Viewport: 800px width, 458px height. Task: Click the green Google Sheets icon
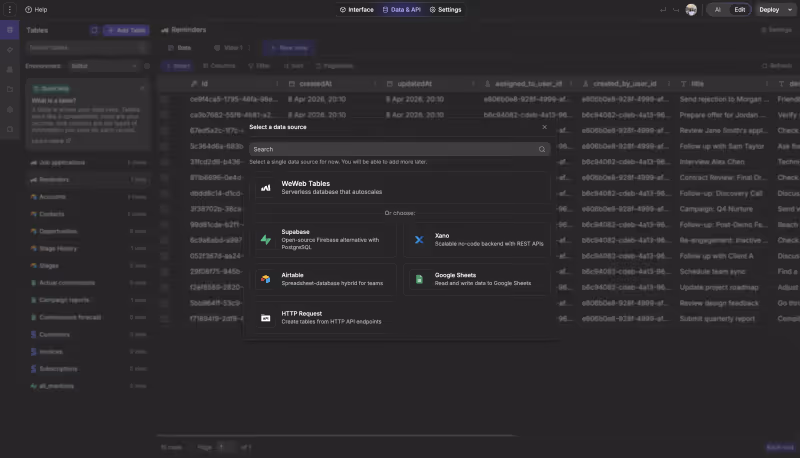419,279
